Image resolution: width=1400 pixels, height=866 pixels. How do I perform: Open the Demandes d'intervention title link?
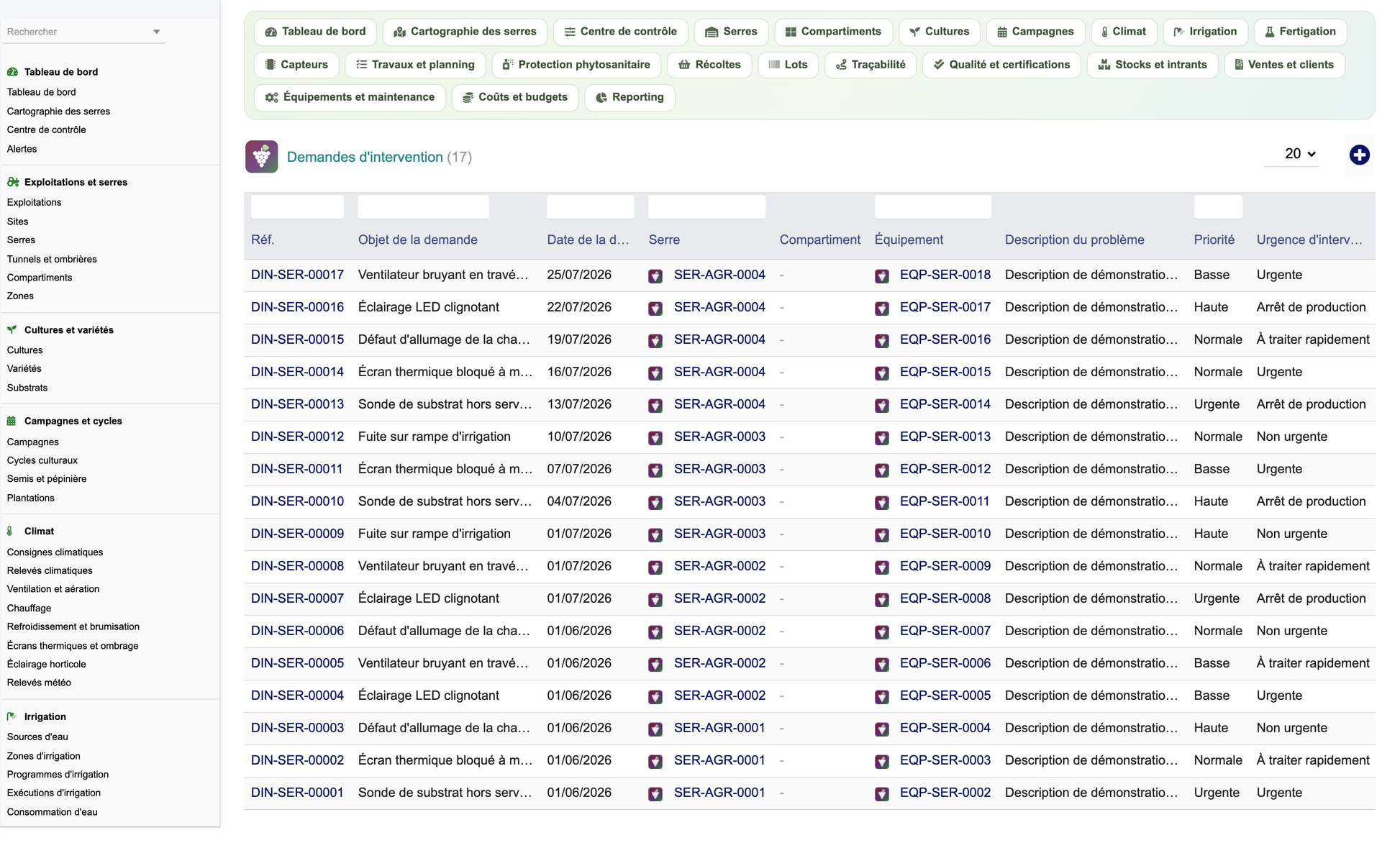coord(365,157)
